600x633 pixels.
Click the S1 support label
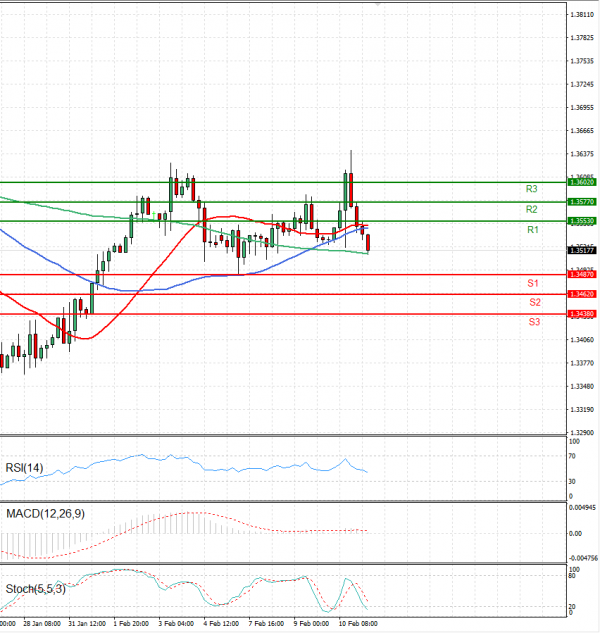point(533,283)
